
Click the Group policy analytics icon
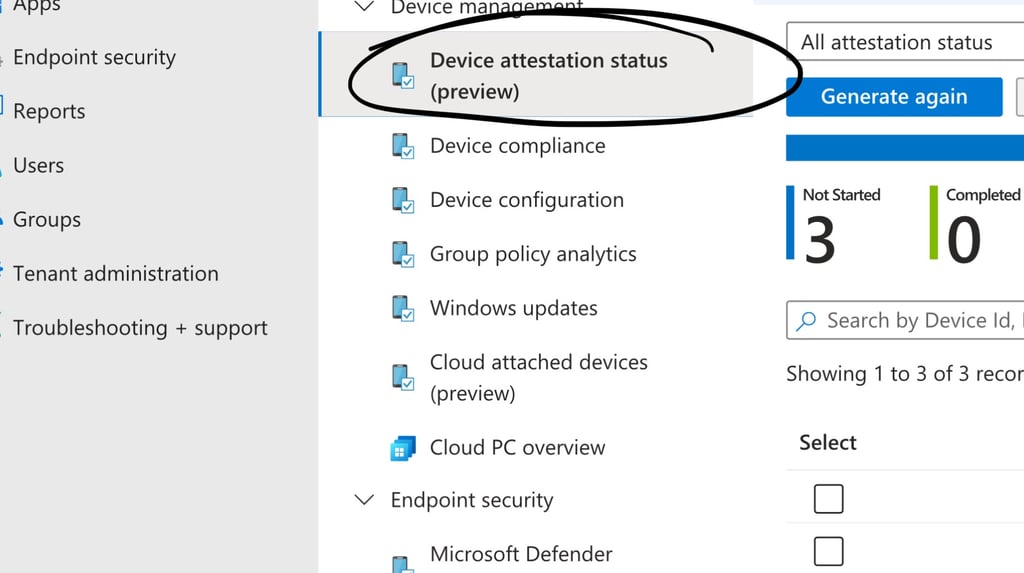click(403, 254)
